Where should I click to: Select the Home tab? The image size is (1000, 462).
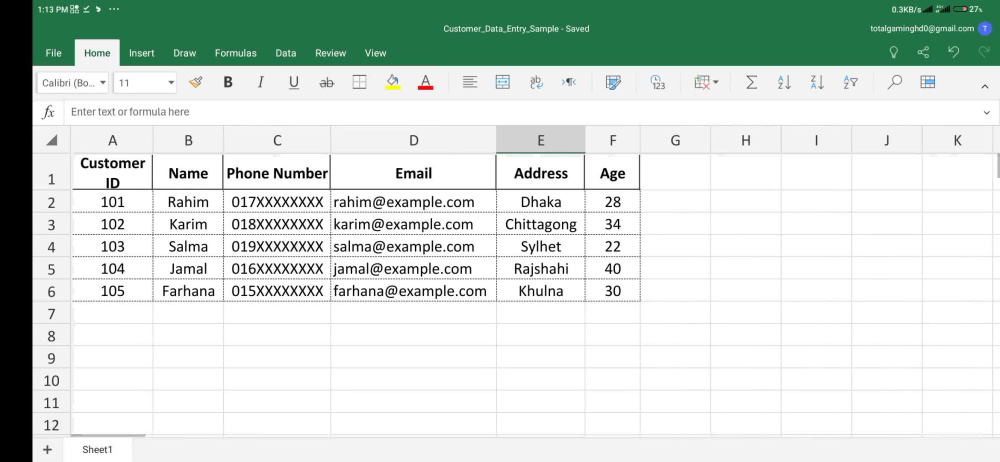click(97, 53)
